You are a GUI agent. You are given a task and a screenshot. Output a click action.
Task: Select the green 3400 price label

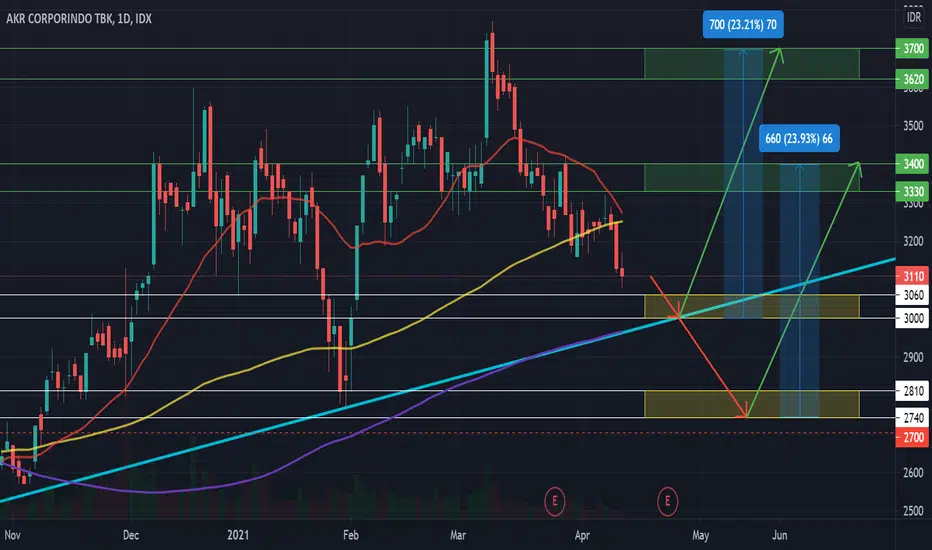(913, 164)
